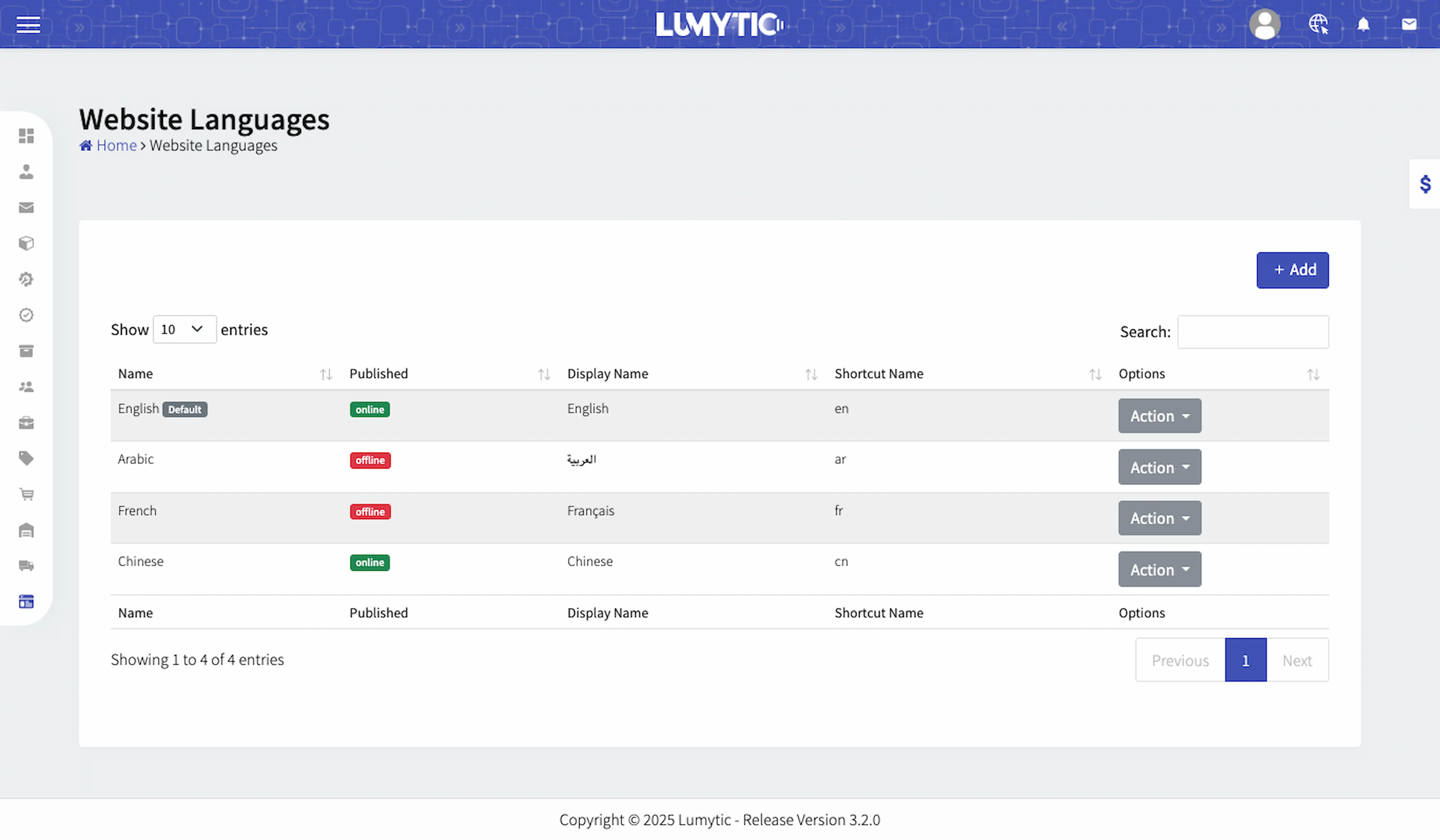Select the warehouse icon in sidebar
The image size is (1440, 840).
(x=26, y=530)
